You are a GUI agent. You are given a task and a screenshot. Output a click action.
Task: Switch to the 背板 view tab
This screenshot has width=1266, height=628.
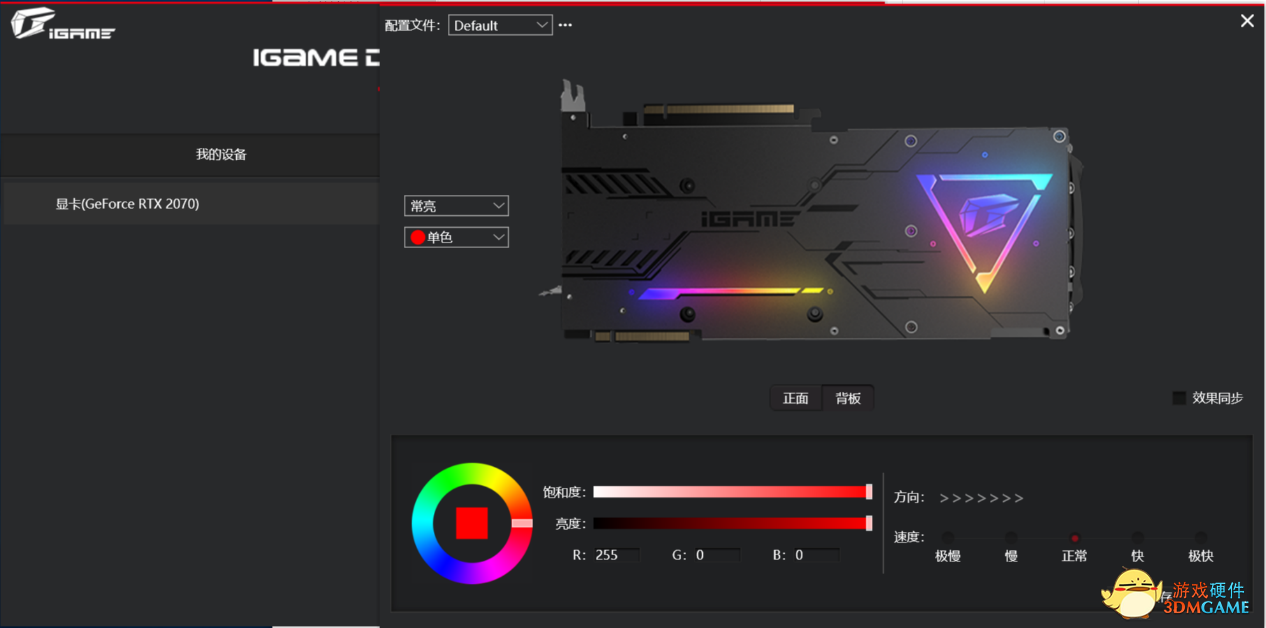(x=848, y=398)
